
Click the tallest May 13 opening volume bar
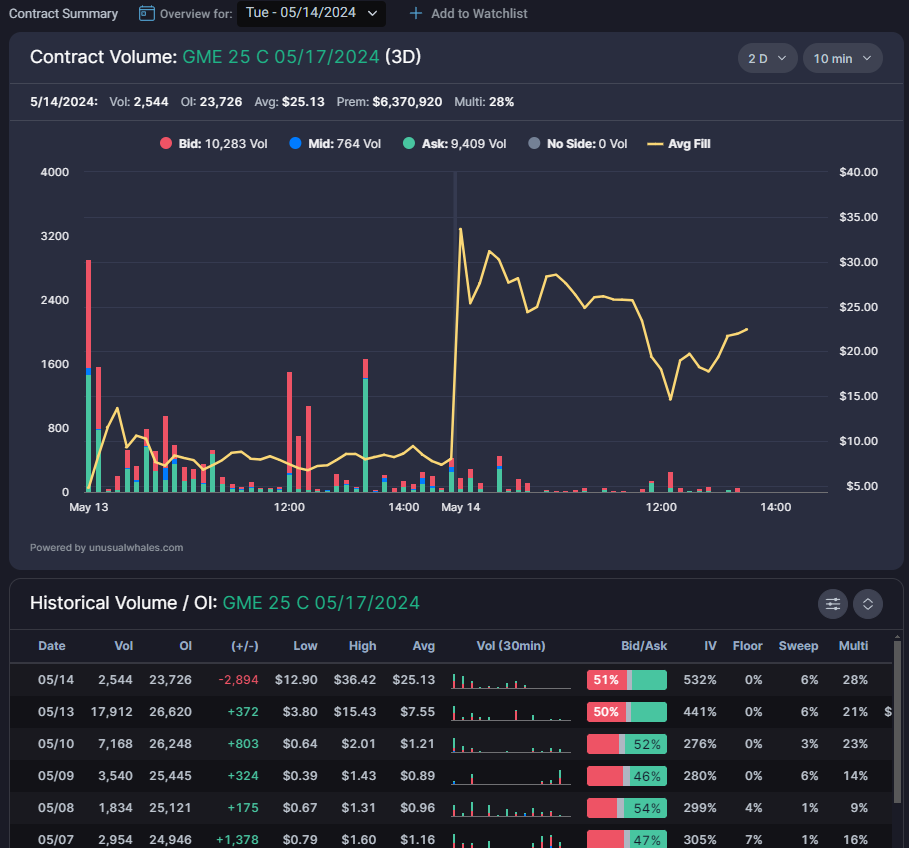point(89,376)
